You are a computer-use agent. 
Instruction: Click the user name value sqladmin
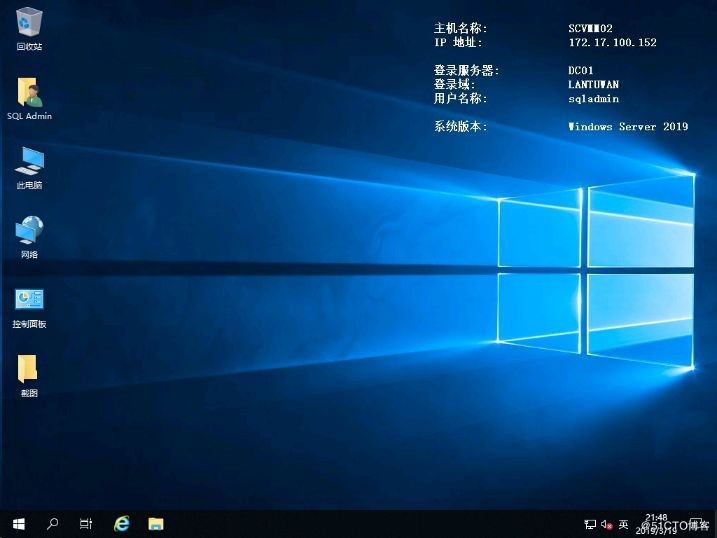click(593, 99)
